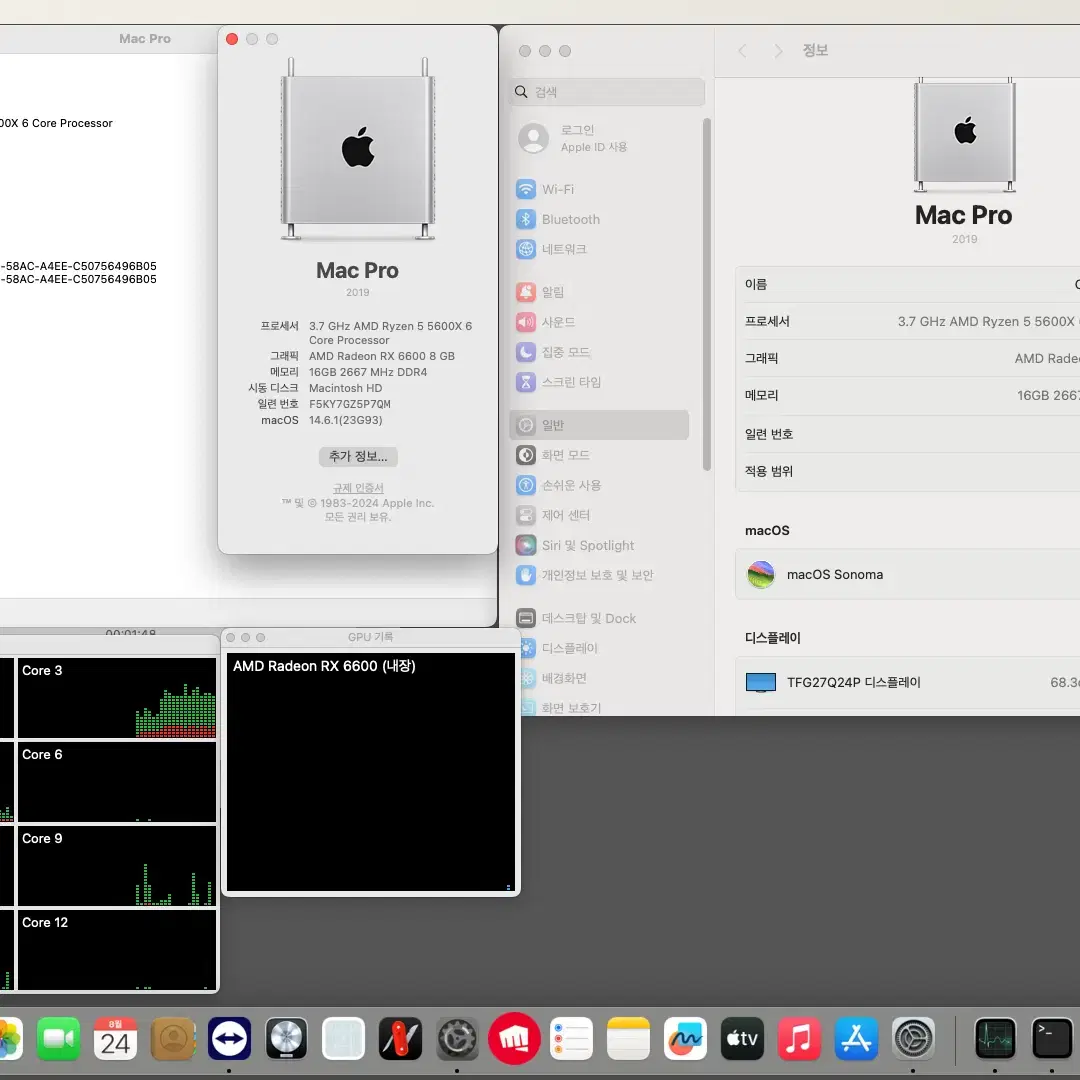This screenshot has height=1080, width=1080.
Task: Click the Core 9 usage graph
Action: (x=116, y=866)
